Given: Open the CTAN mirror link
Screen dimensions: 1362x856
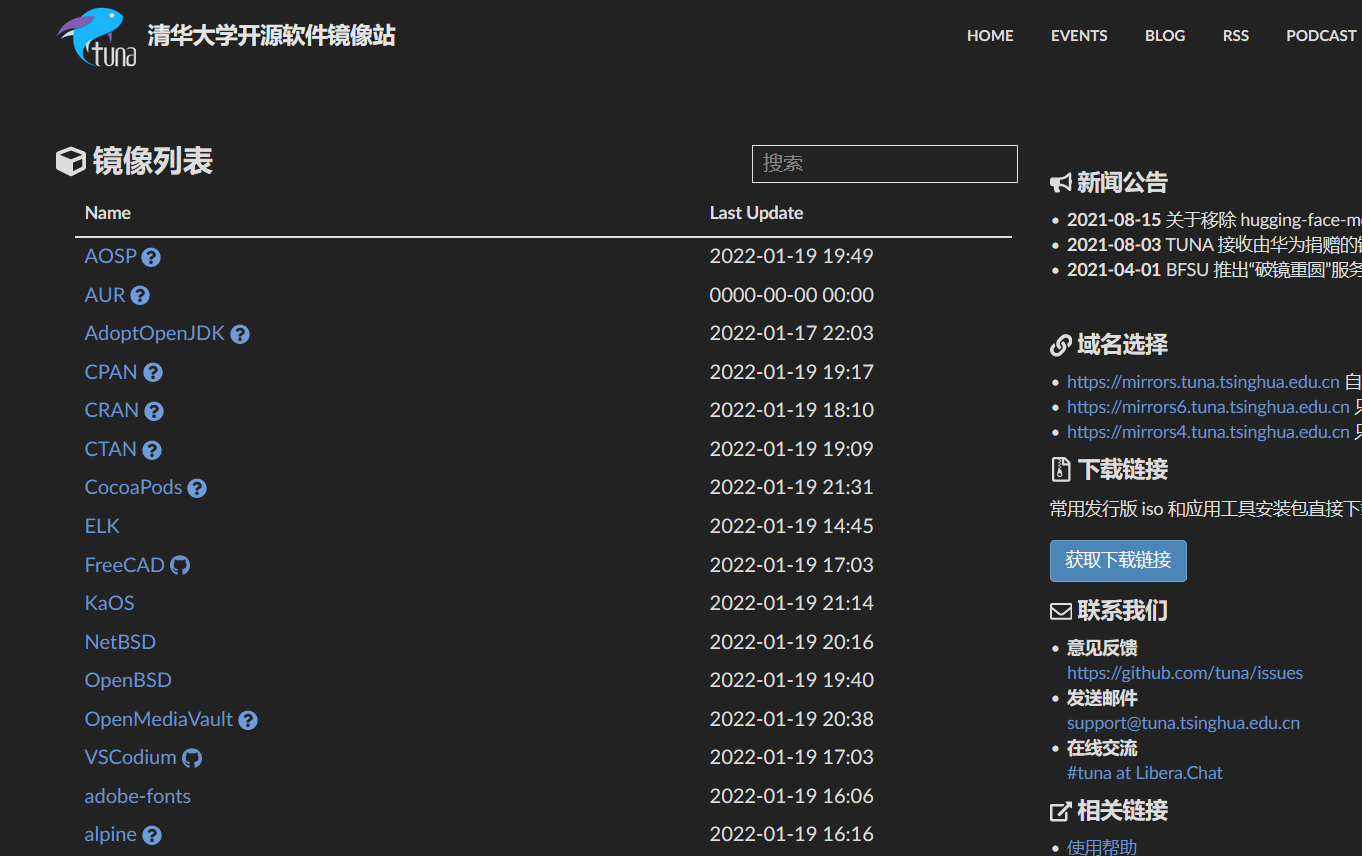Looking at the screenshot, I should coord(111,449).
